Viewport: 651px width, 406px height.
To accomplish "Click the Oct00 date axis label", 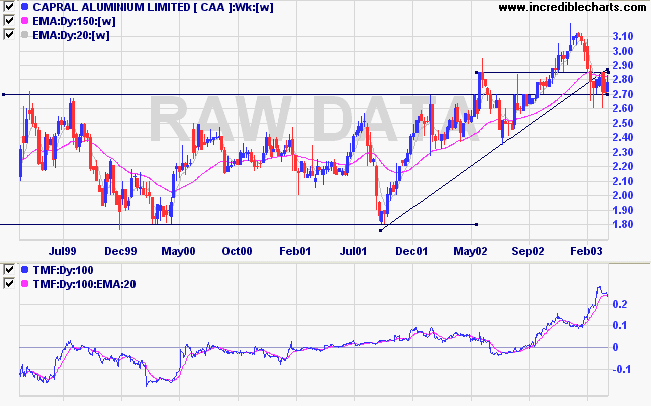I will 237,251.
